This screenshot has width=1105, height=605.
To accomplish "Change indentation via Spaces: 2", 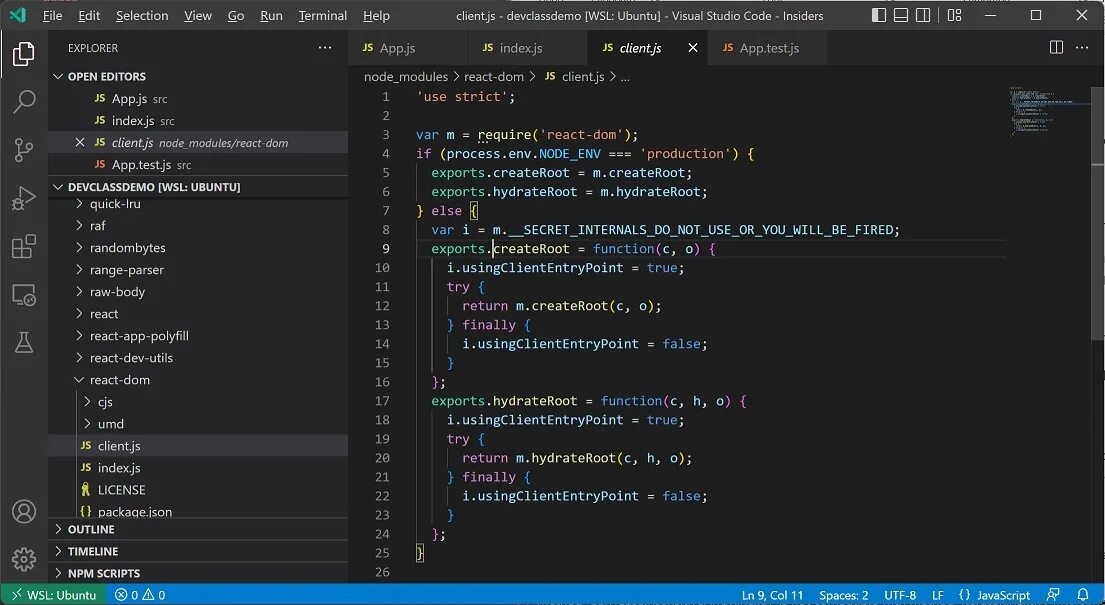I will pos(844,594).
